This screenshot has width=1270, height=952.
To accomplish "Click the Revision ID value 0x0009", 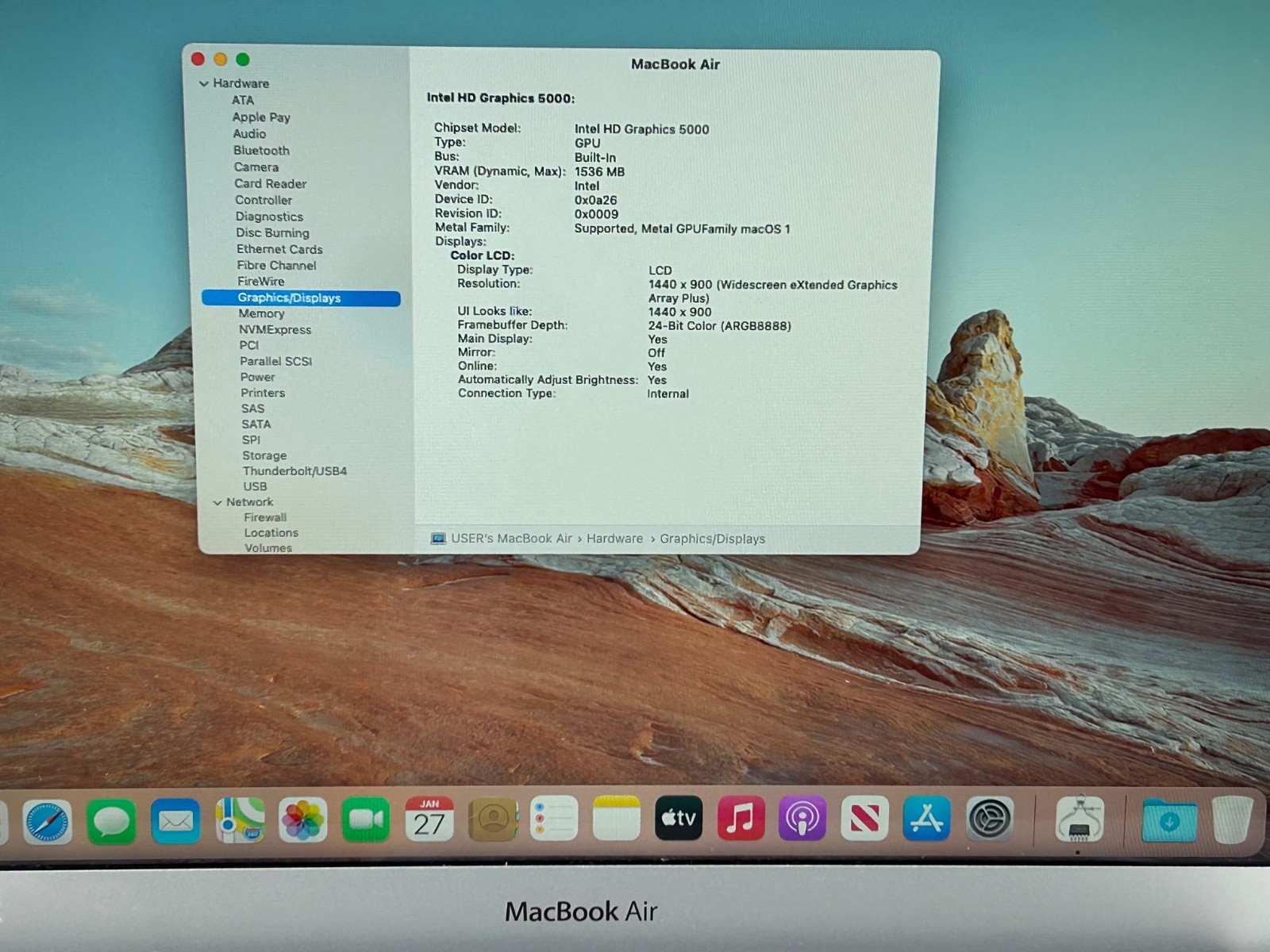I will pos(596,214).
